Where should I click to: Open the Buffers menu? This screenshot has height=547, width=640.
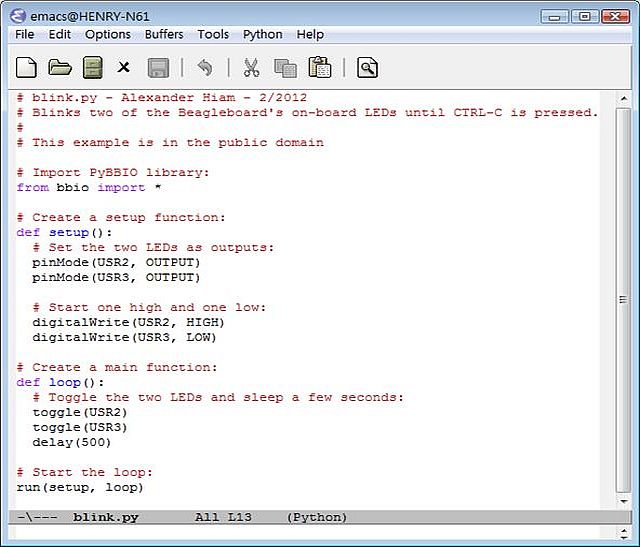[x=164, y=34]
